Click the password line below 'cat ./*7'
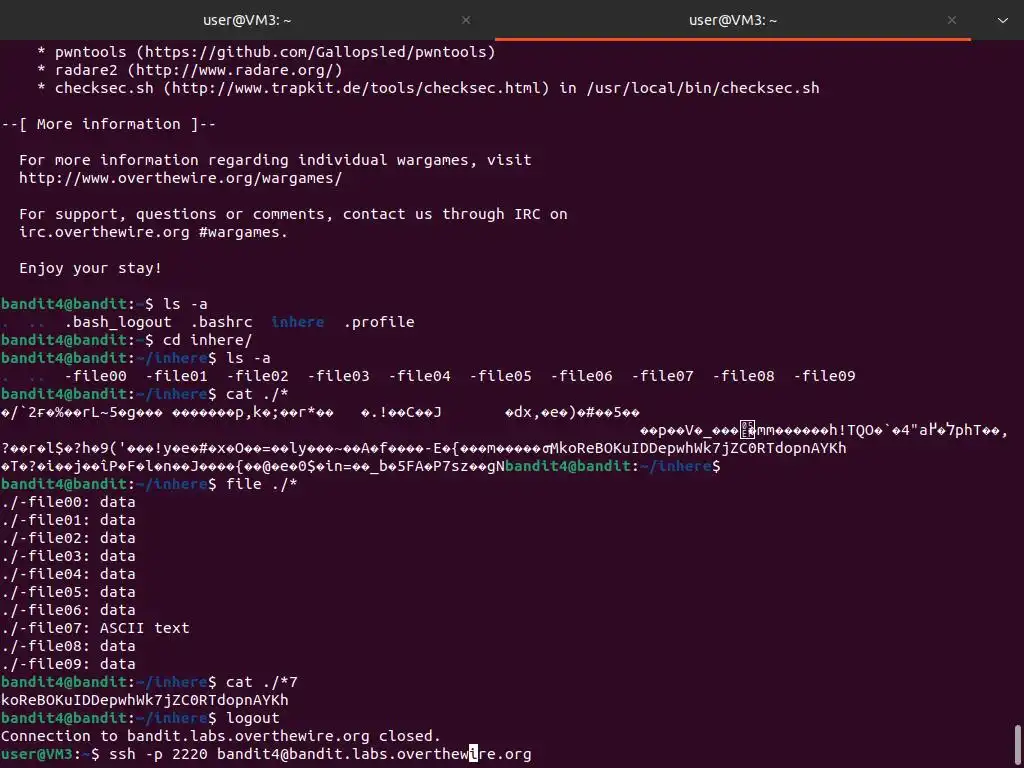The image size is (1024, 768). point(145,700)
